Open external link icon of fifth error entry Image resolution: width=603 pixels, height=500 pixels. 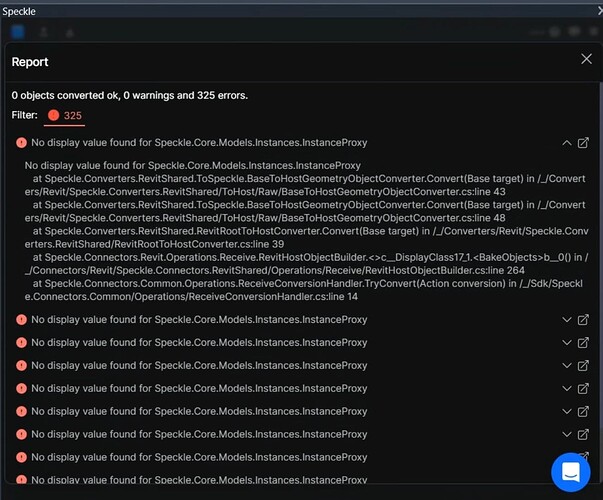point(583,388)
